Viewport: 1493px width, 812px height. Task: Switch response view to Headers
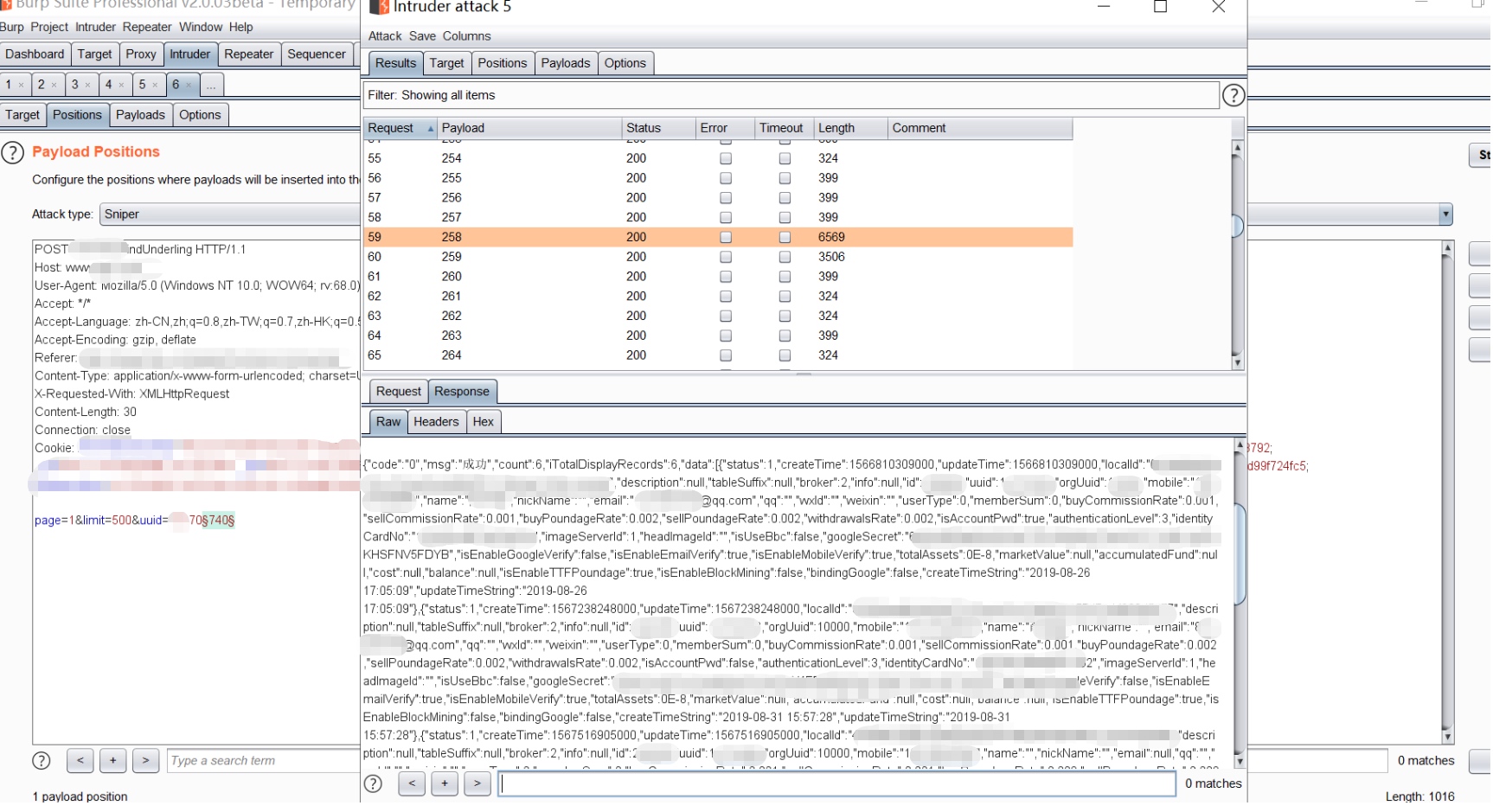pos(436,422)
